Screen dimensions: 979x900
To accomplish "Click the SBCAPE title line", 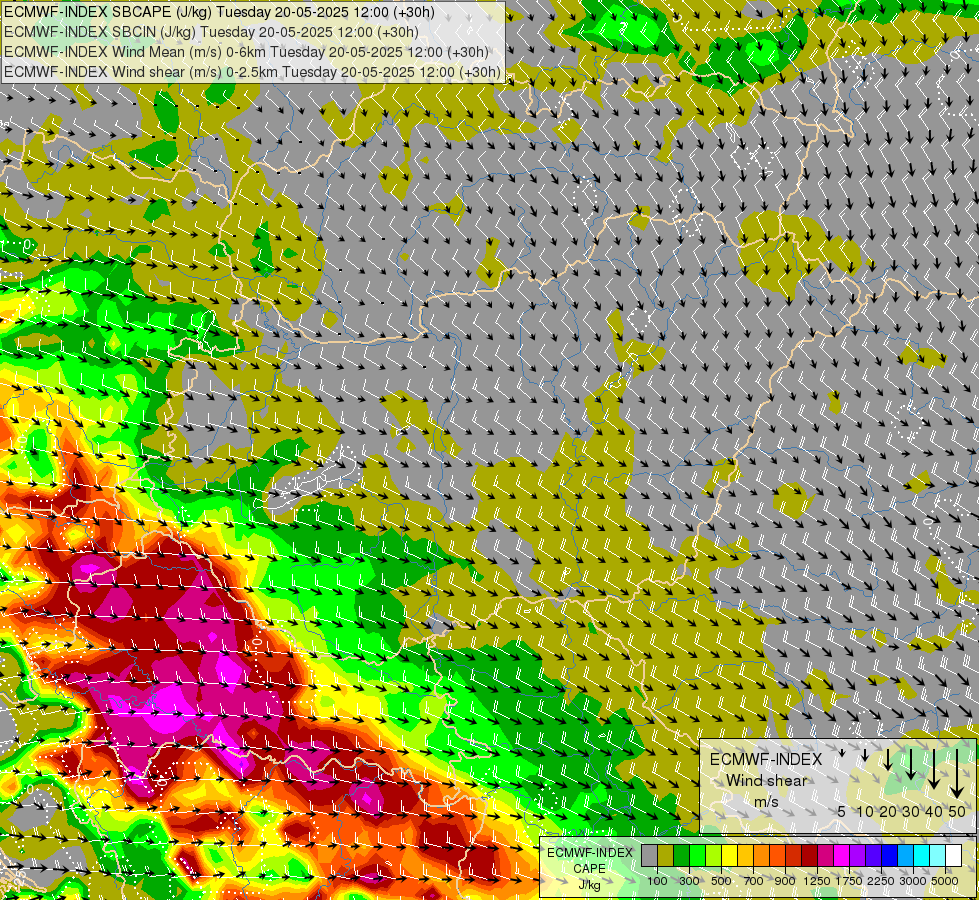I will [220, 11].
